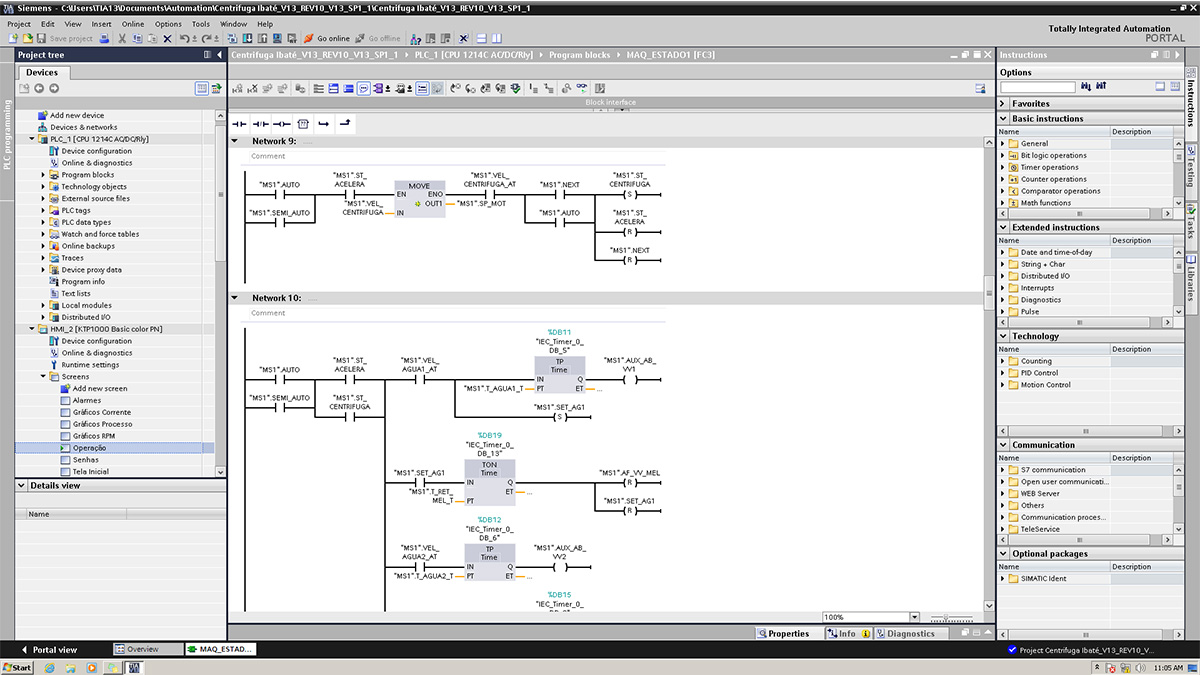The height and width of the screenshot is (675, 1200).
Task: Insert an output coil from favorites
Action: tap(281, 124)
